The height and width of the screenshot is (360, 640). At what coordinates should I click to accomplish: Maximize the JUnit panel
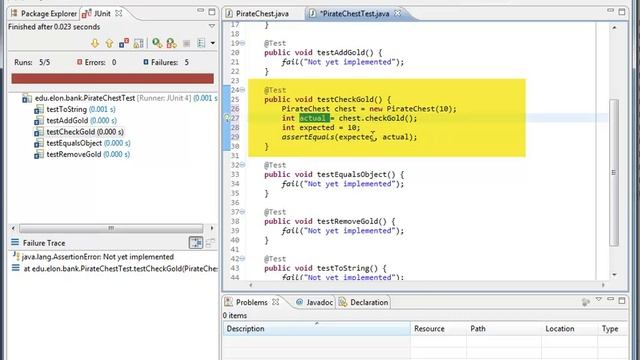coord(212,12)
